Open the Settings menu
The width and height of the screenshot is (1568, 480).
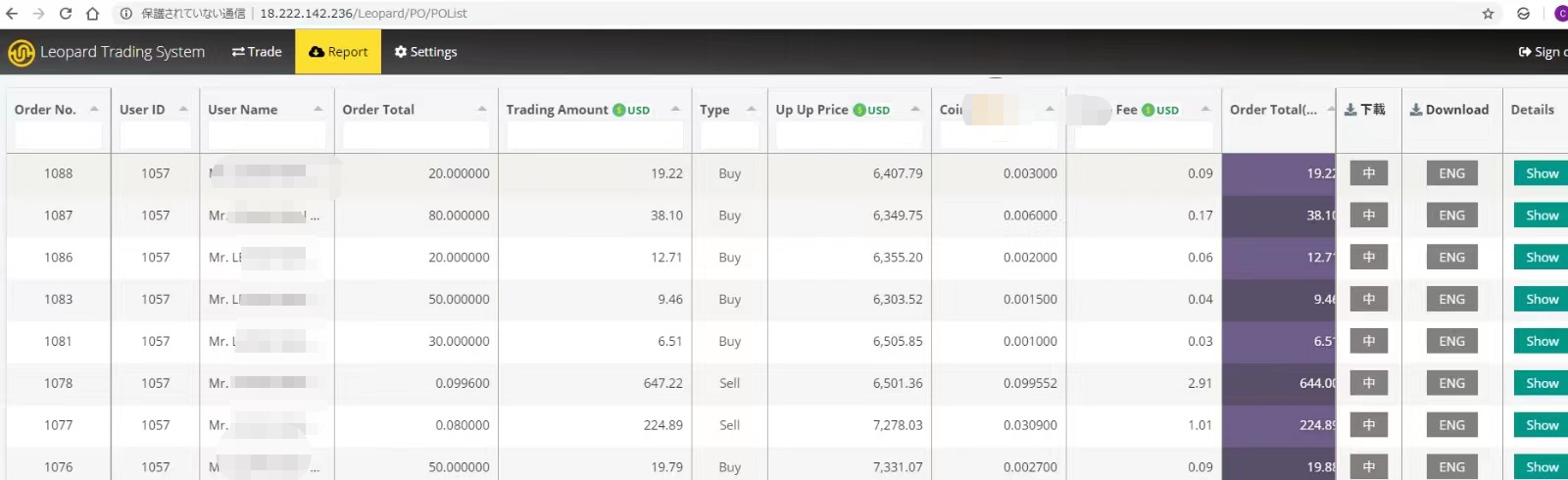pyautogui.click(x=426, y=52)
